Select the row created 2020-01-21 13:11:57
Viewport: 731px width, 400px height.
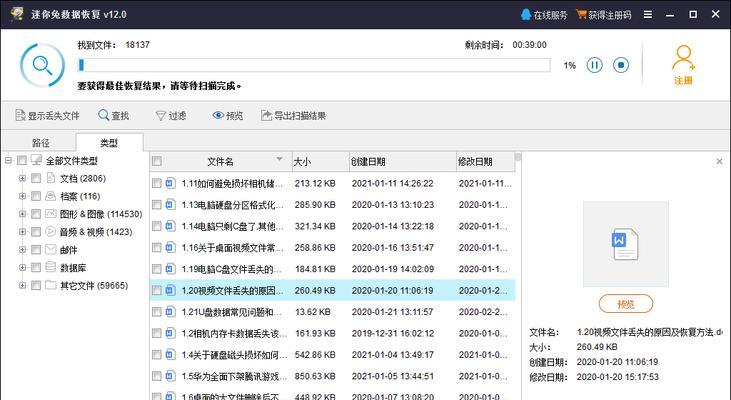[332, 311]
